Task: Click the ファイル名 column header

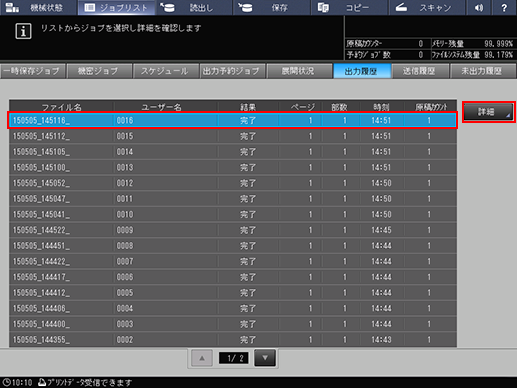Action: point(62,107)
